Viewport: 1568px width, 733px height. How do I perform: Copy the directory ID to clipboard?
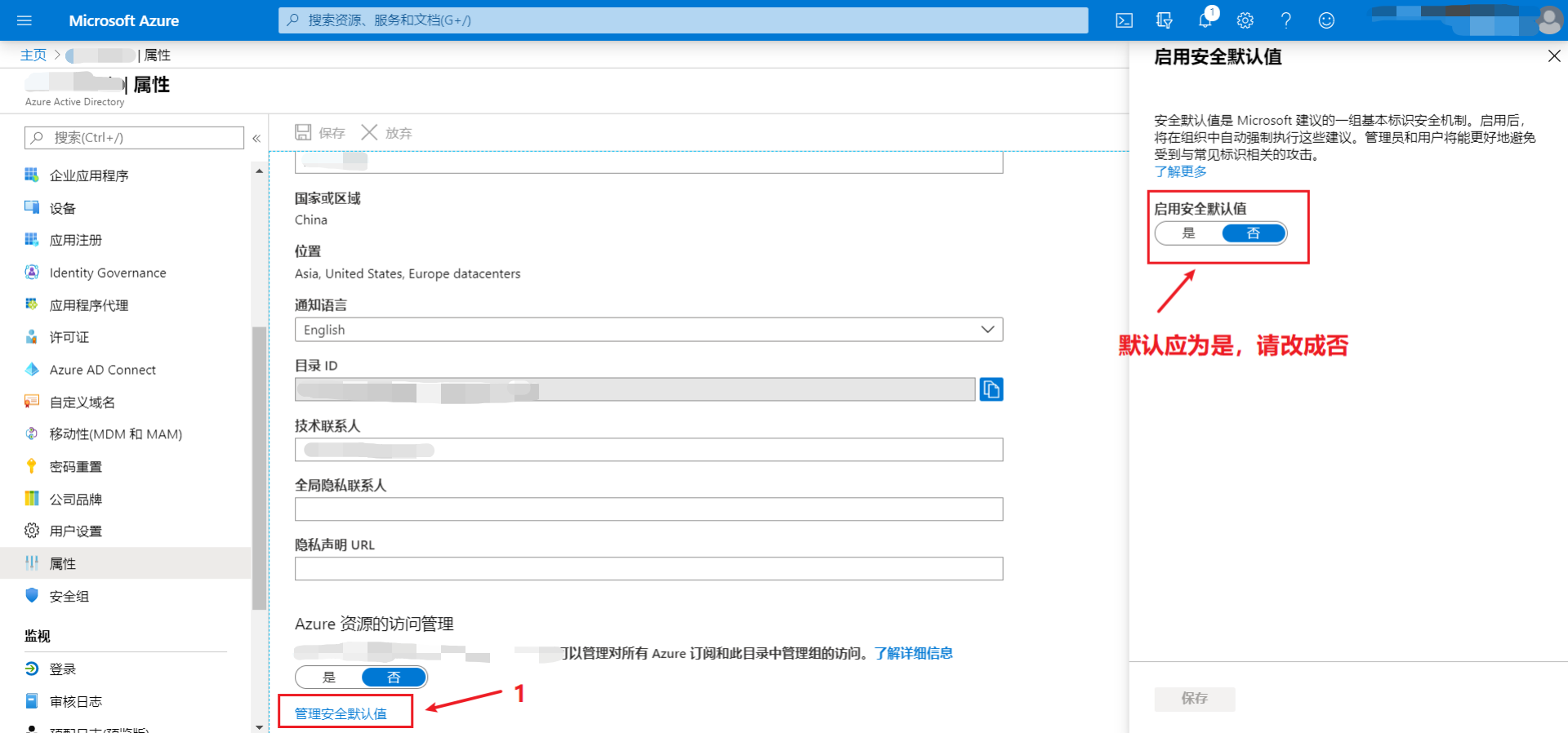click(991, 389)
